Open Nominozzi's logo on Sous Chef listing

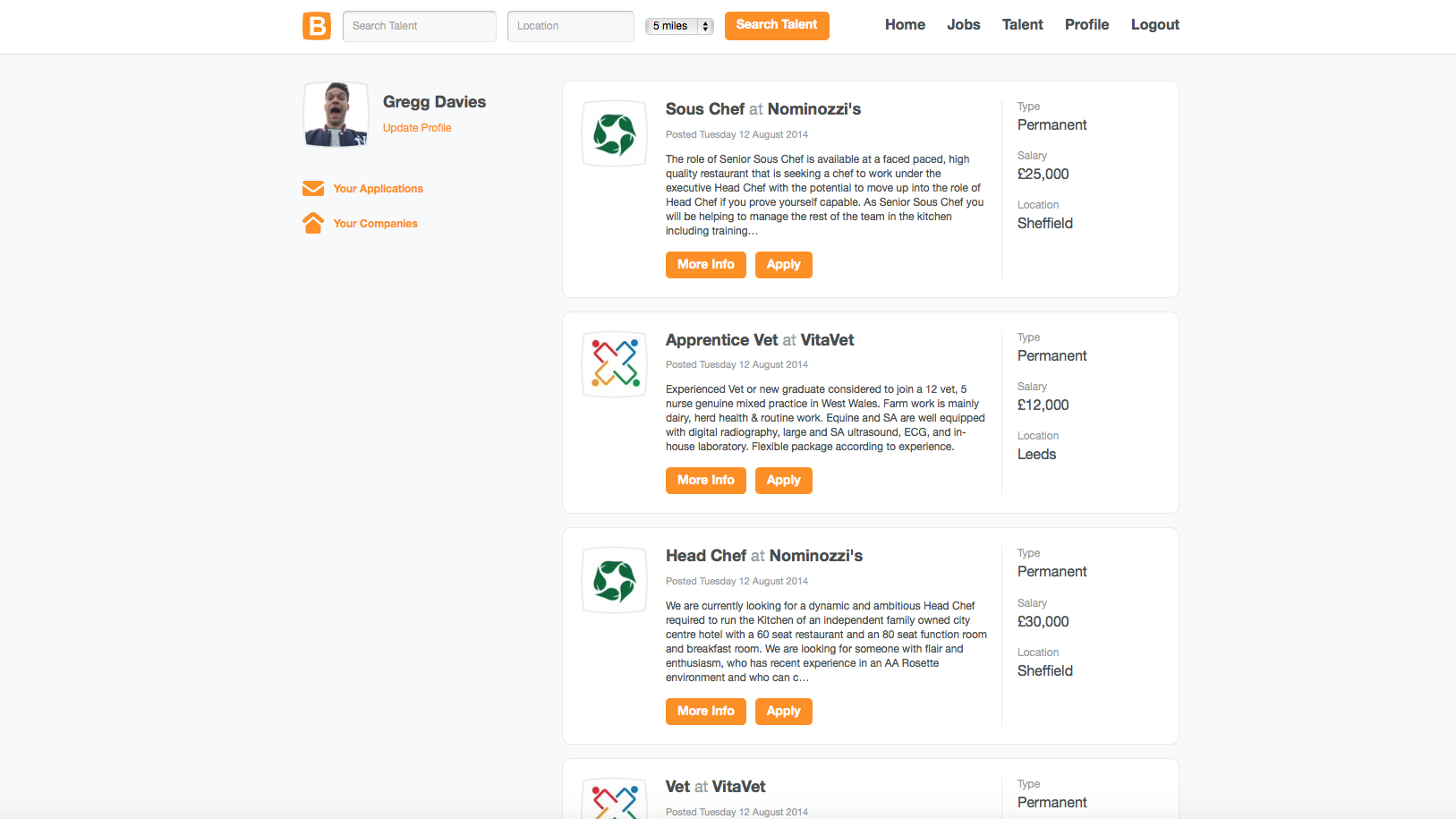click(x=615, y=133)
